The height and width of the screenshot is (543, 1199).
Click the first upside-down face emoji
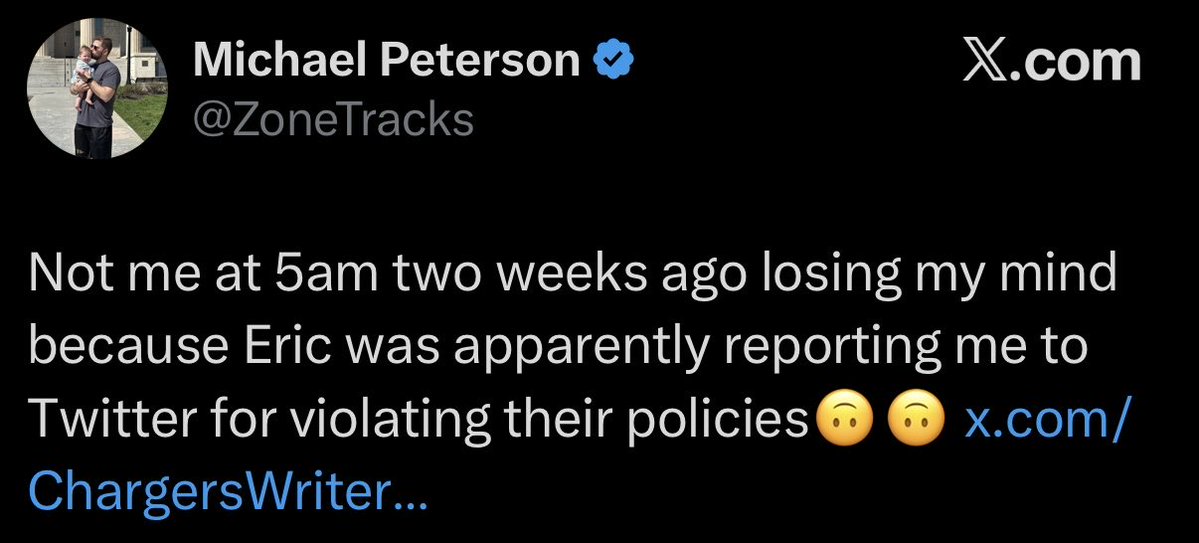click(x=845, y=421)
